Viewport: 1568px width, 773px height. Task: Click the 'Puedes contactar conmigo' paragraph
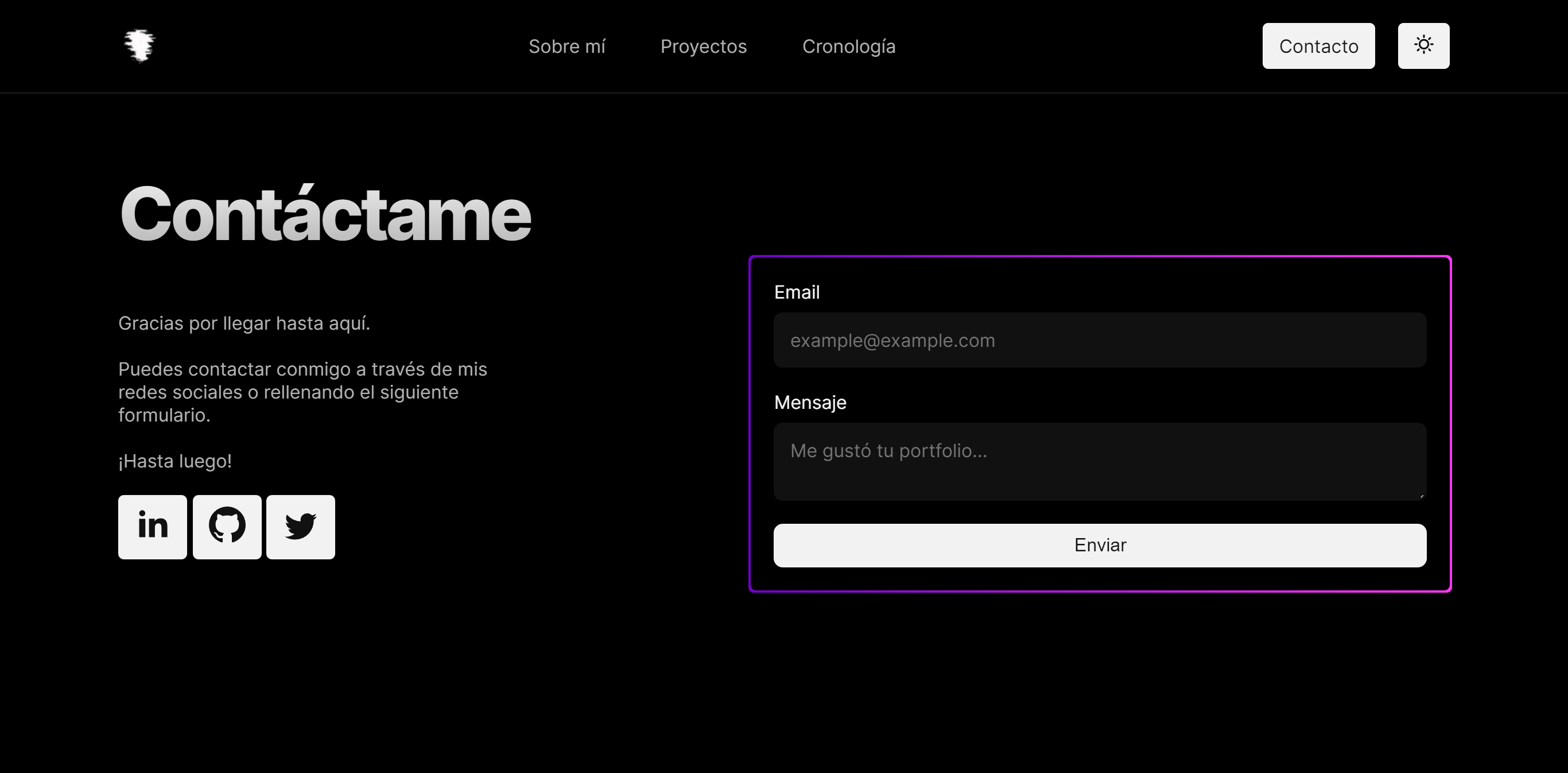point(302,392)
